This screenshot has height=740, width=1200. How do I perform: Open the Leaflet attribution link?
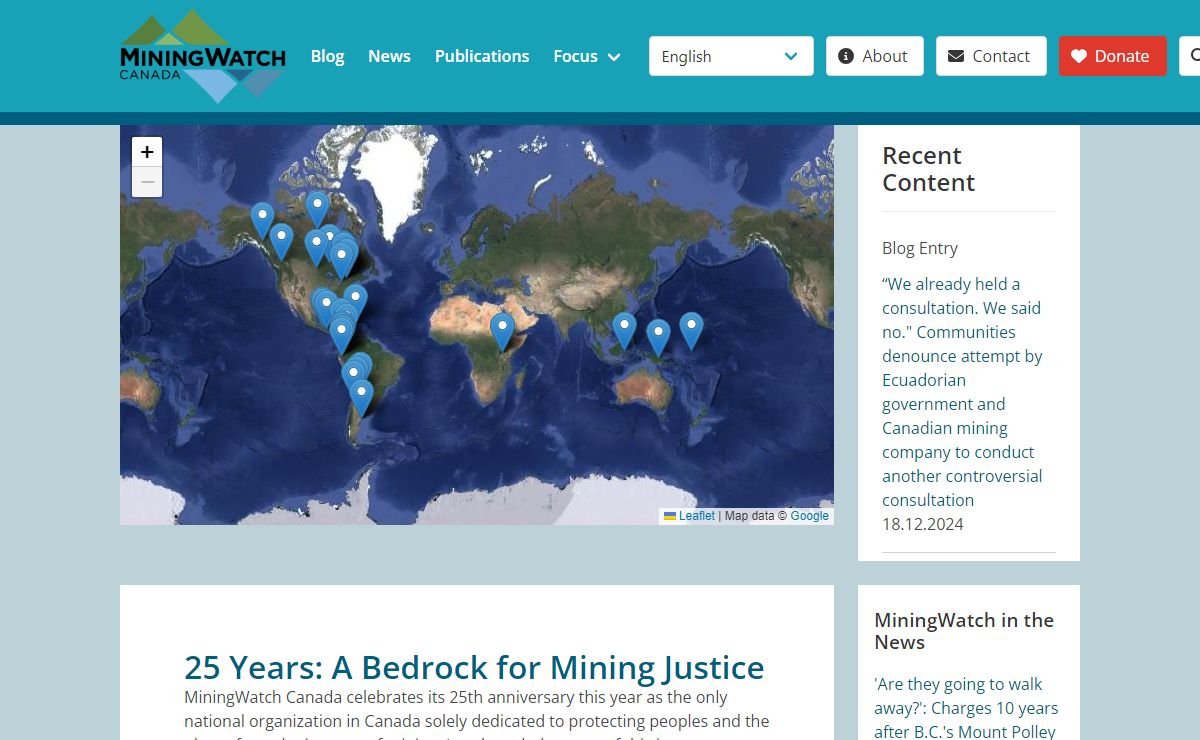click(690, 516)
